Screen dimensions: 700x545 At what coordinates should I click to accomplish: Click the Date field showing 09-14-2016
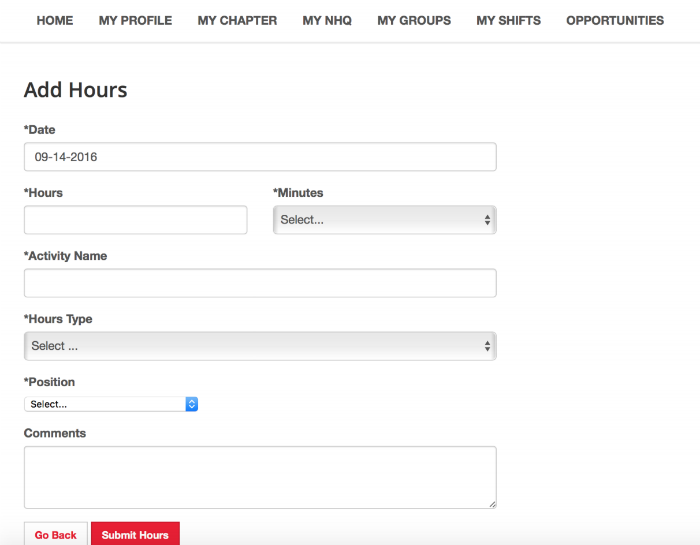pyautogui.click(x=260, y=157)
